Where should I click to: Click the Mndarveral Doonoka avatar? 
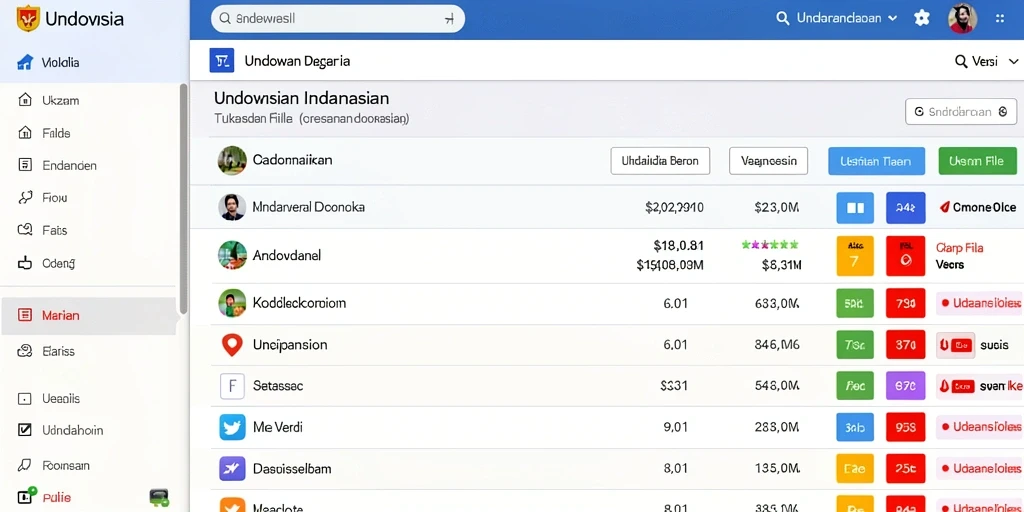(232, 208)
